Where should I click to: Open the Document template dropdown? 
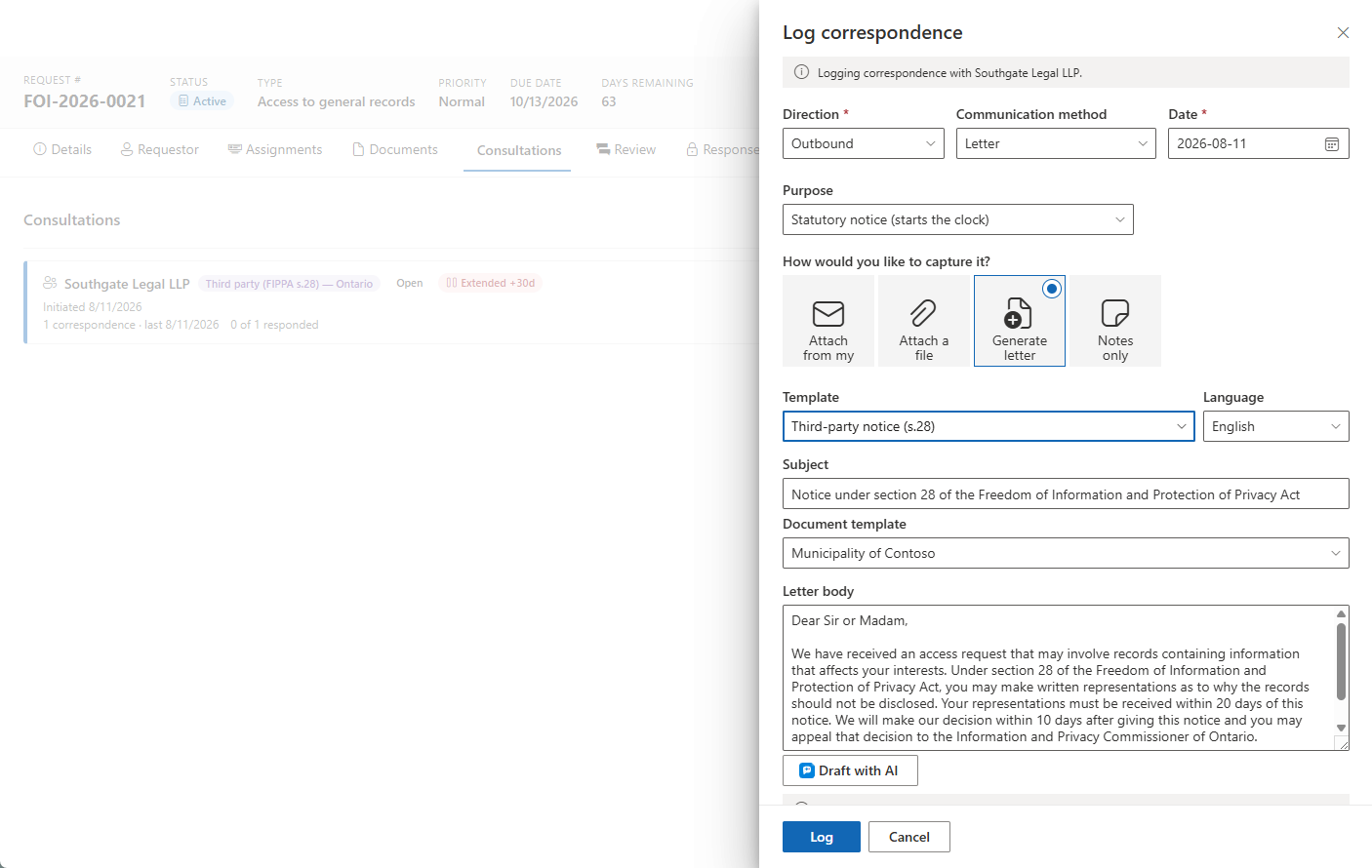pyautogui.click(x=1066, y=553)
